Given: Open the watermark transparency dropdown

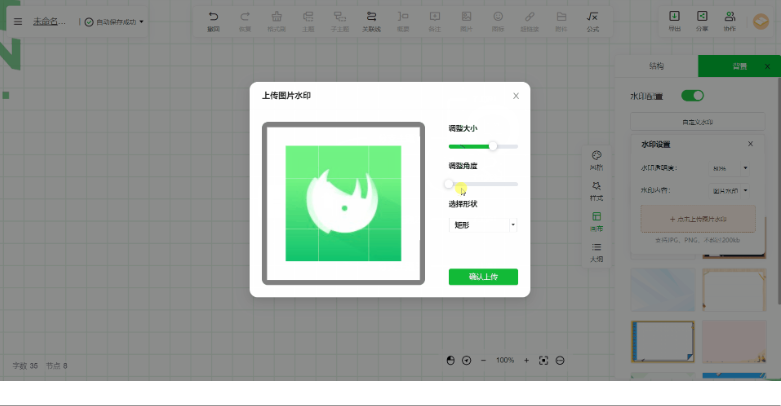Looking at the screenshot, I should coord(729,168).
